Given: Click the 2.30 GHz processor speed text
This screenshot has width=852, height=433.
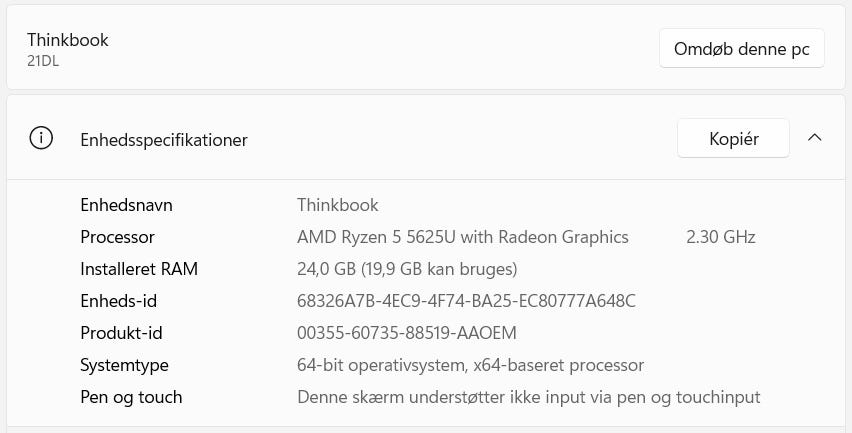Looking at the screenshot, I should click(720, 237).
